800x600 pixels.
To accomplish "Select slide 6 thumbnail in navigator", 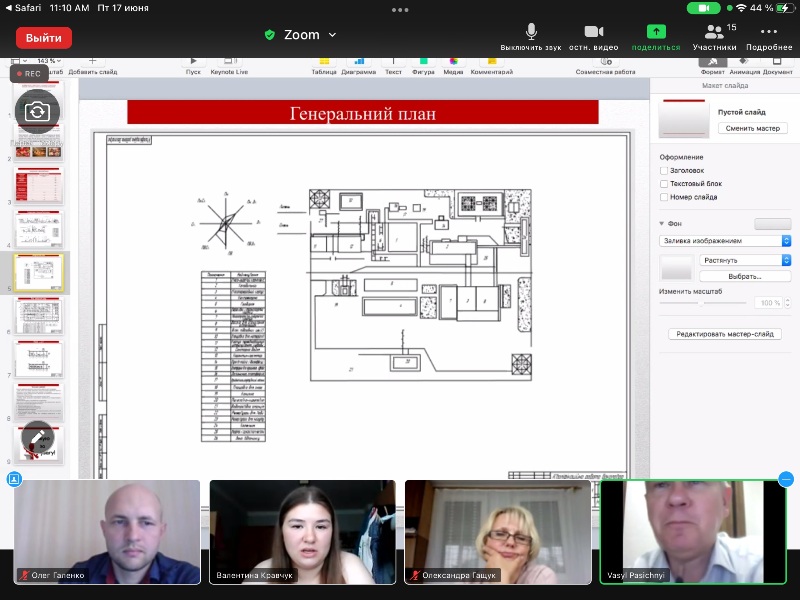I will coord(38,315).
